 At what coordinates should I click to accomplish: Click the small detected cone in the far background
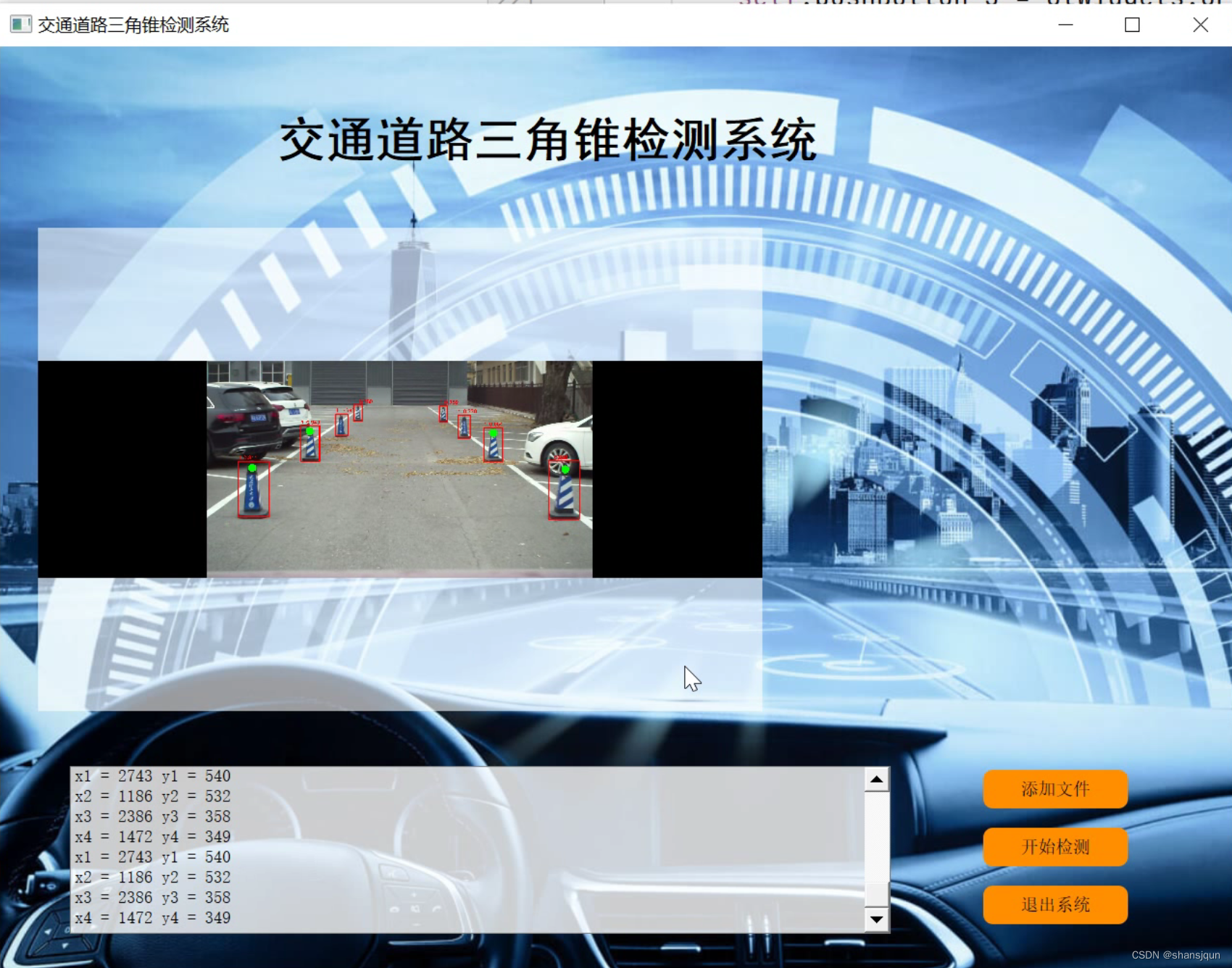357,413
